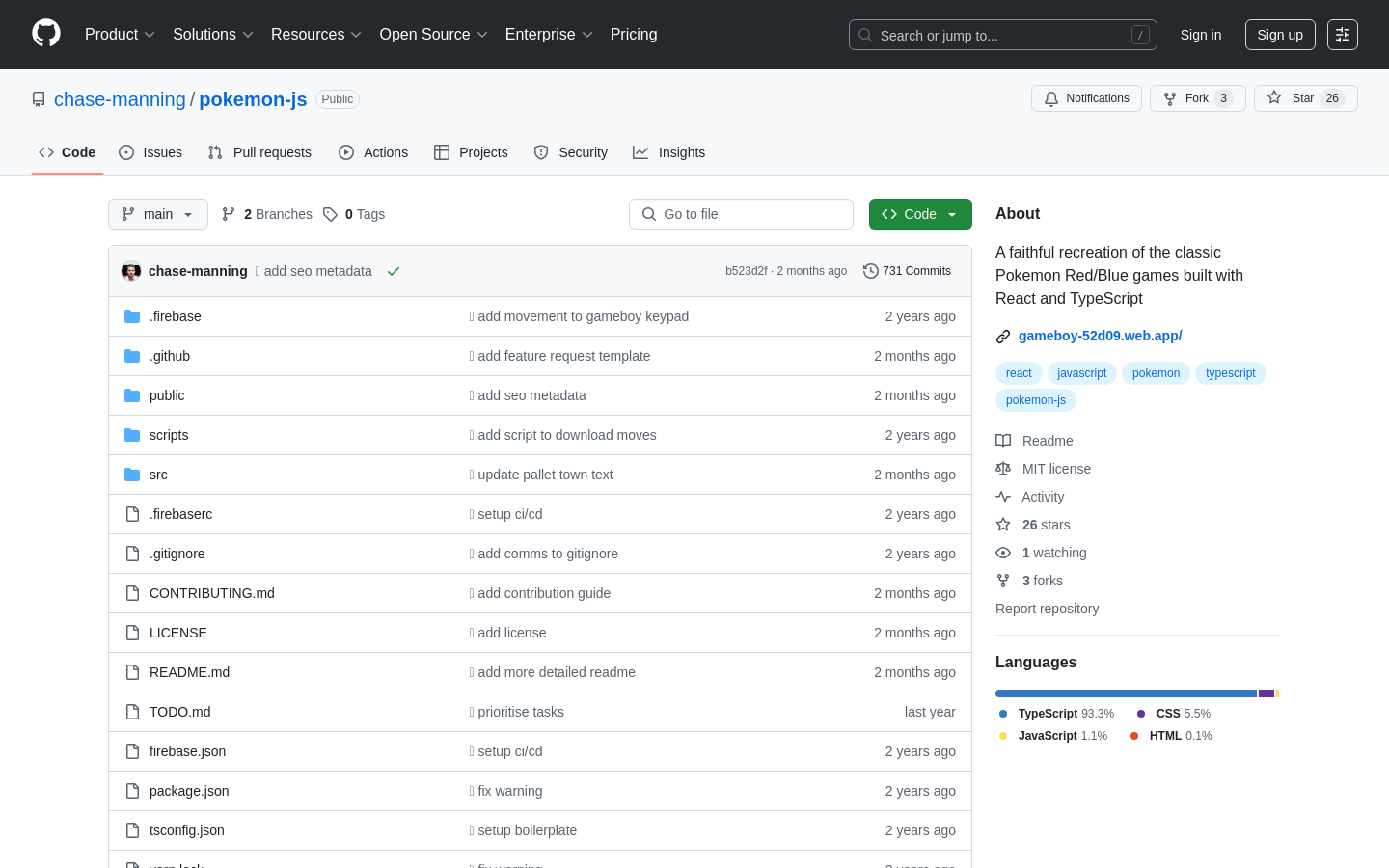Click the TypeScript segment of language bar

[1126, 693]
